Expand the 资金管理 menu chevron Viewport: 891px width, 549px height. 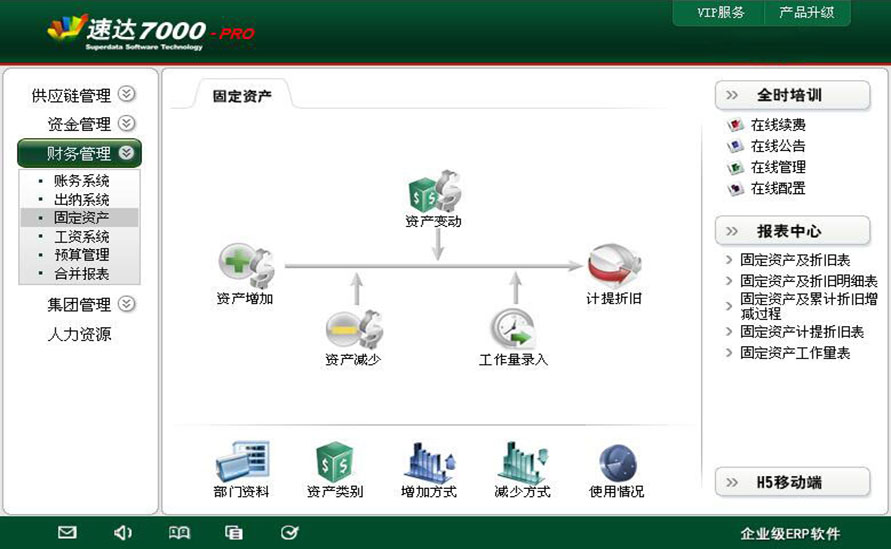(x=126, y=124)
